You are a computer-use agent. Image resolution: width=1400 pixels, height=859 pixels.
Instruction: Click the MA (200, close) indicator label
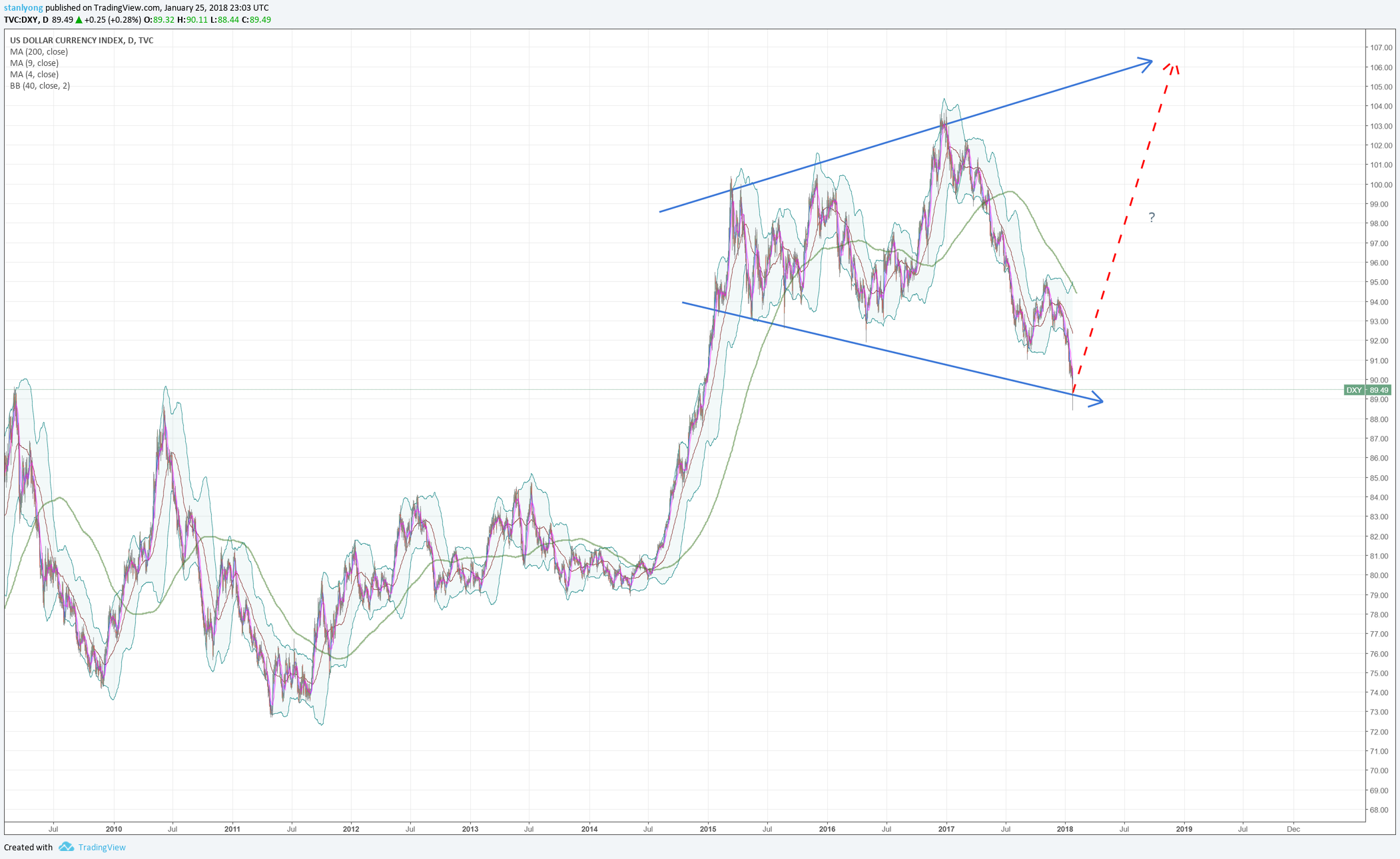pos(39,51)
